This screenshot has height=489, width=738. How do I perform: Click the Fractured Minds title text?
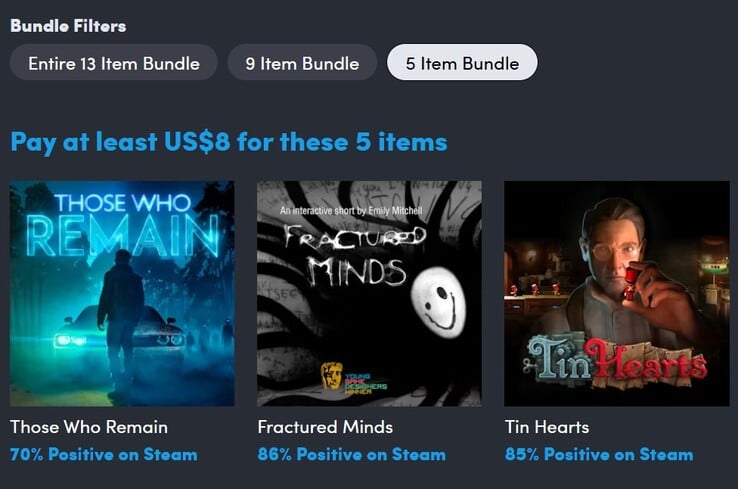[x=325, y=427]
